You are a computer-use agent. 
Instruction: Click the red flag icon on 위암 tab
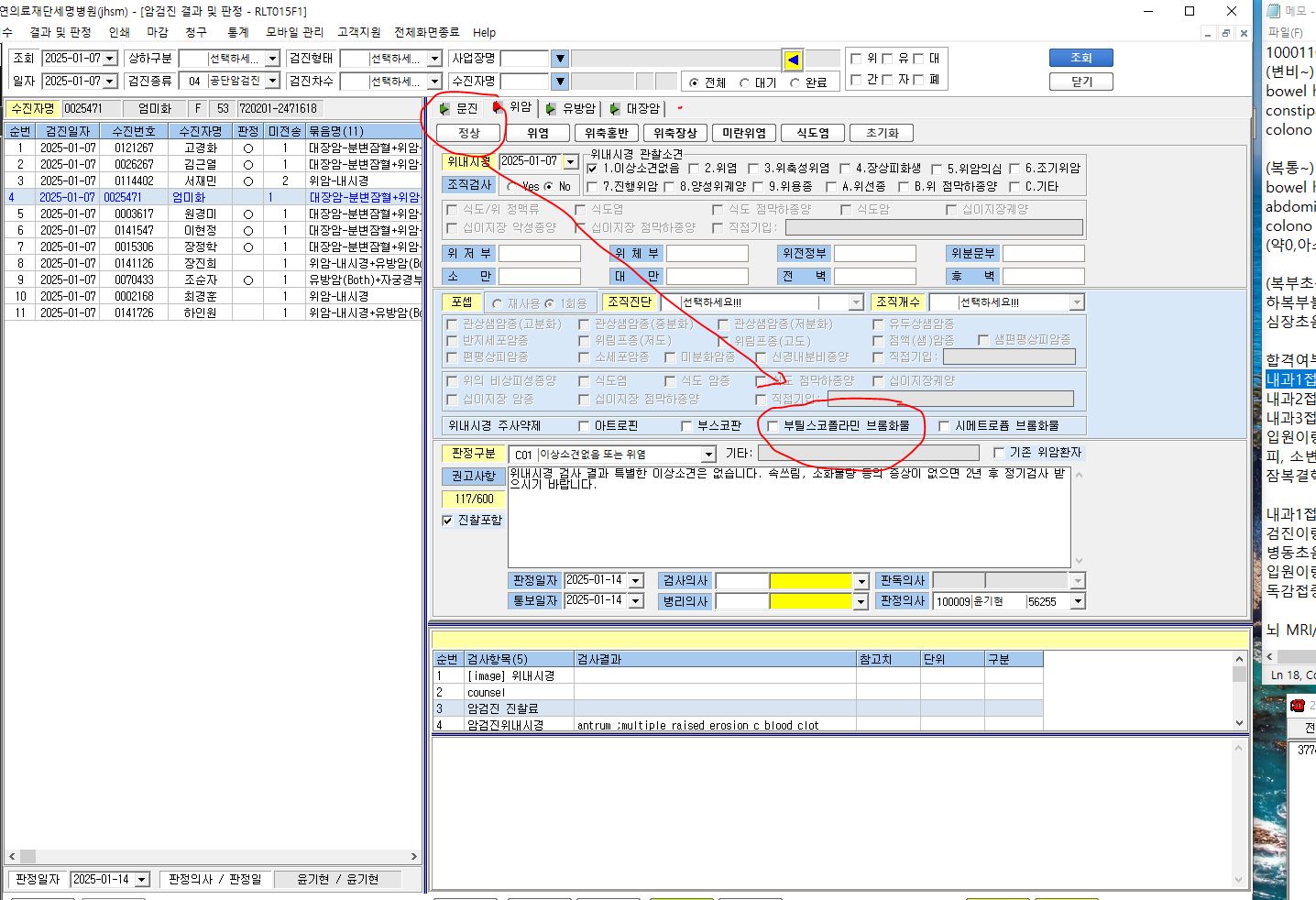[498, 107]
